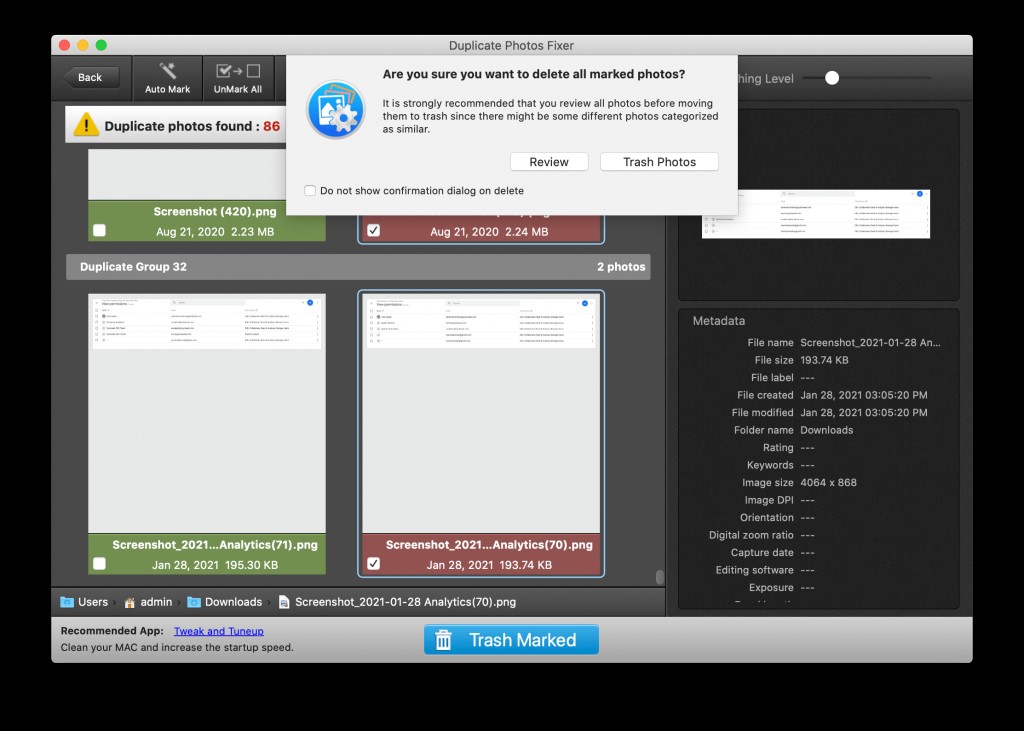Open the Tweak and Tuneup link

pyautogui.click(x=218, y=630)
